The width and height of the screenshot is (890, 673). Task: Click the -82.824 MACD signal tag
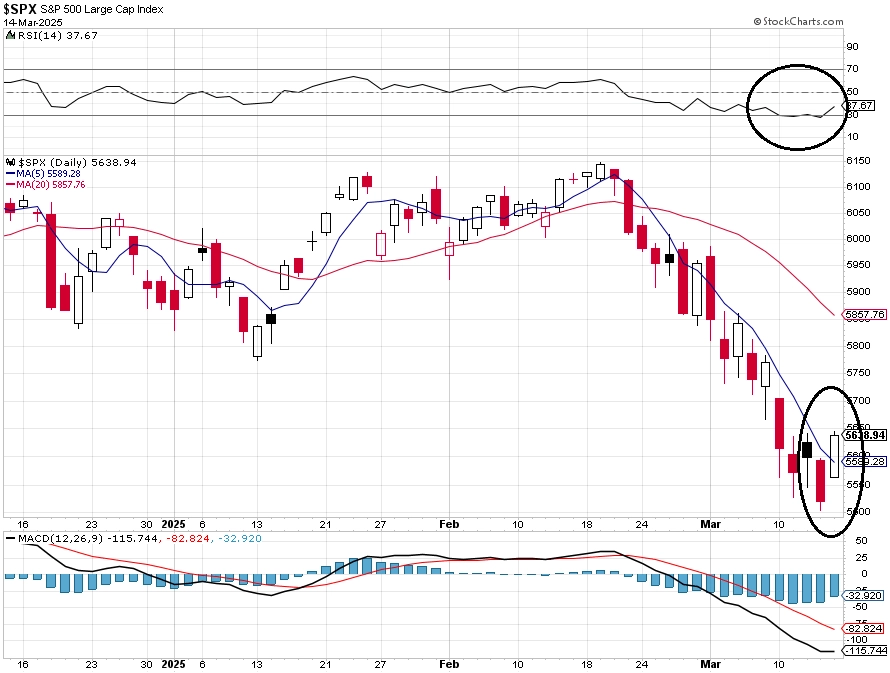click(864, 628)
